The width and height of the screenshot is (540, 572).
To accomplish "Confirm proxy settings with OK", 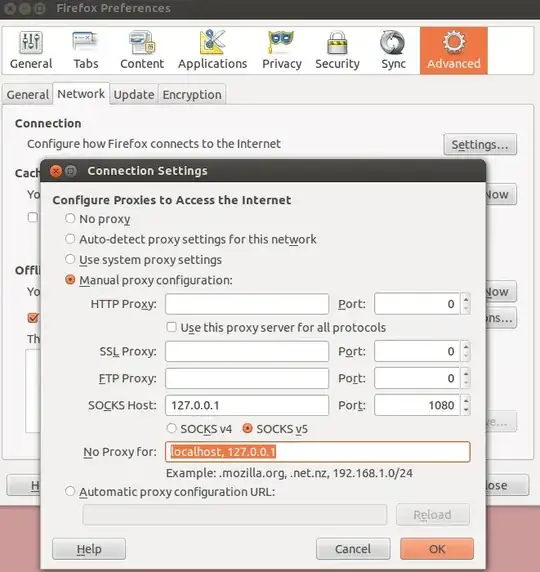I will 437,549.
